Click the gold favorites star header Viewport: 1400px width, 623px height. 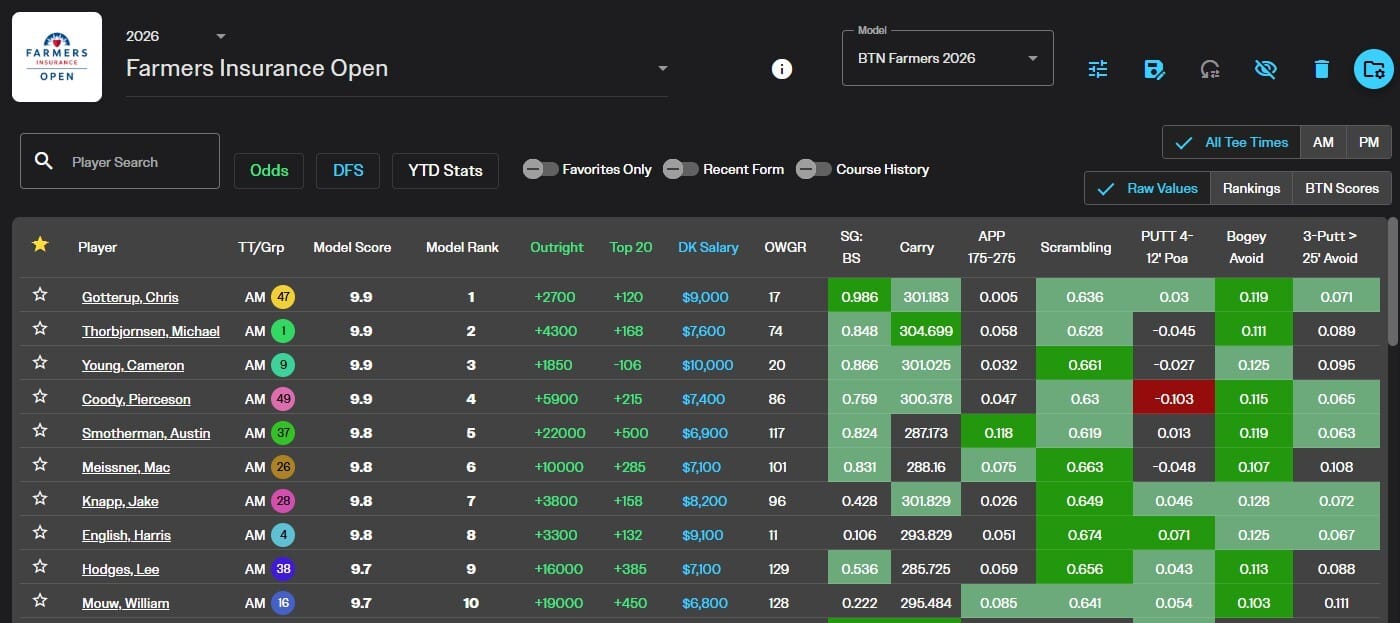point(40,244)
